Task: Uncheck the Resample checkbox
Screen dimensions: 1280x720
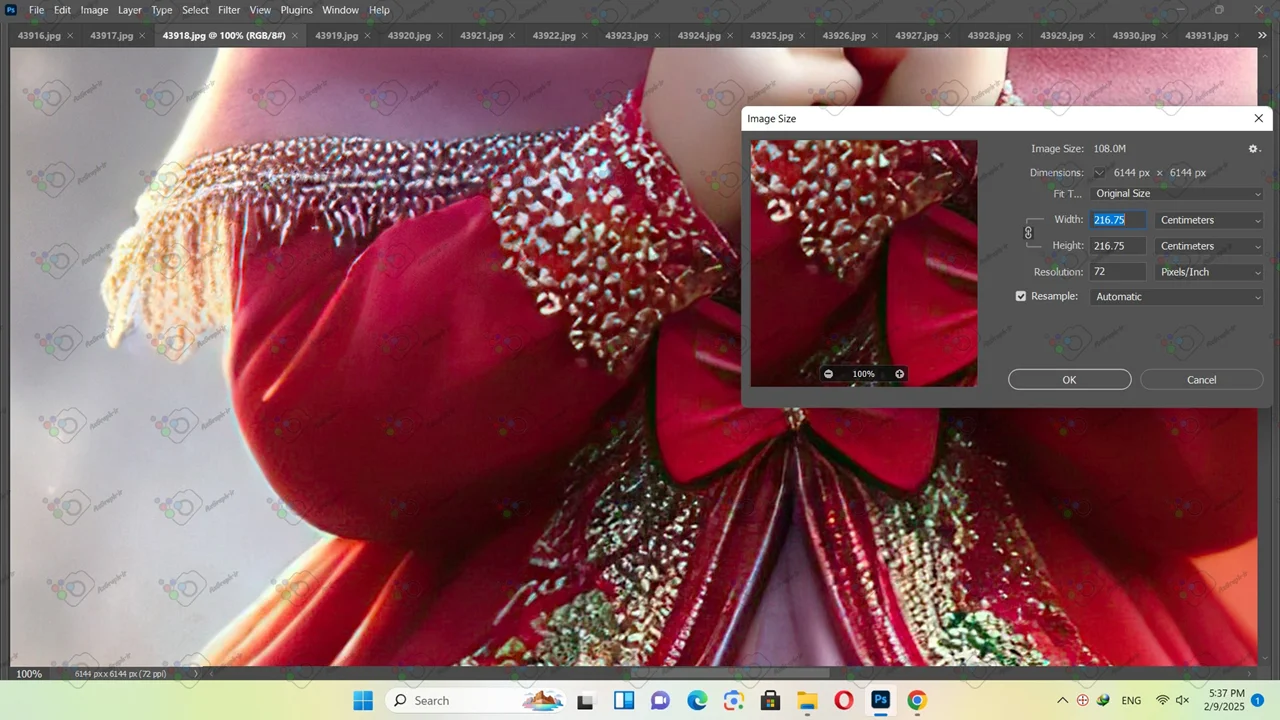Action: coord(1021,297)
